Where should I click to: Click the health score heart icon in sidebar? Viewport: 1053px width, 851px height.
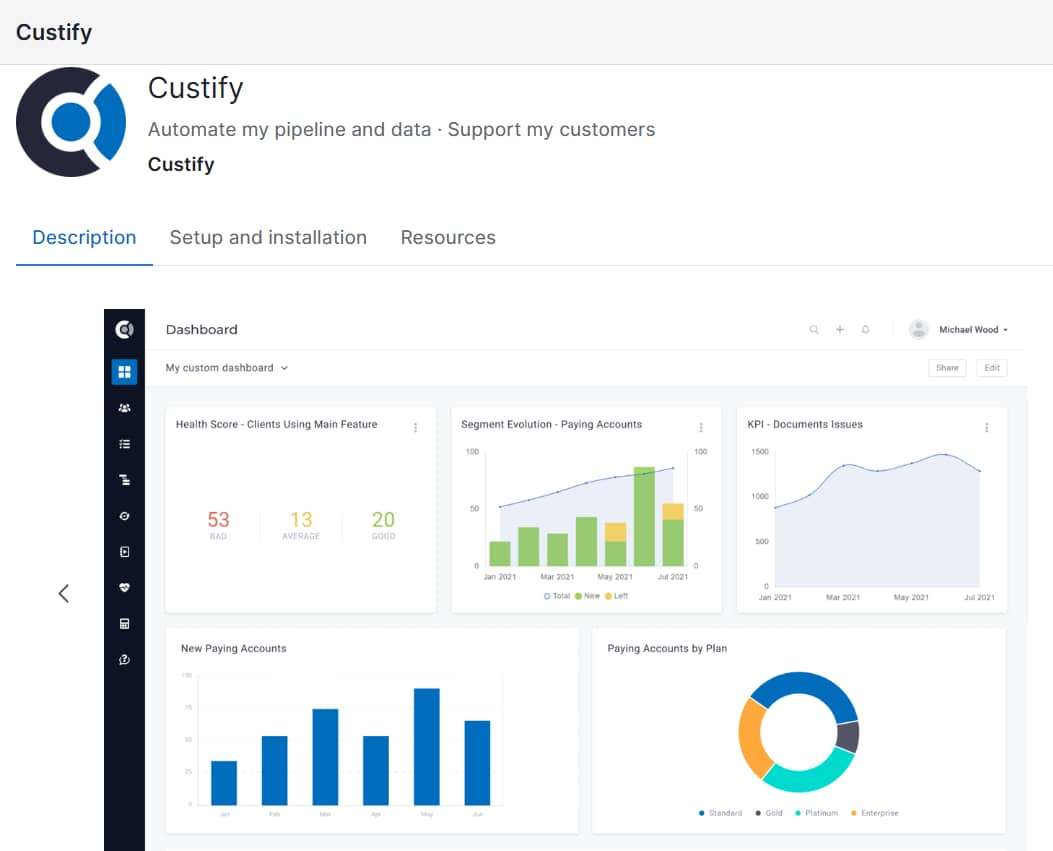point(124,587)
